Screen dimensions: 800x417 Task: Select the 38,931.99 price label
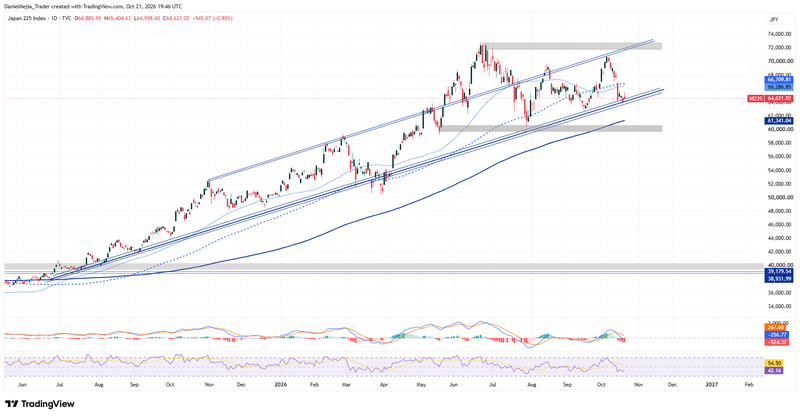pyautogui.click(x=779, y=279)
